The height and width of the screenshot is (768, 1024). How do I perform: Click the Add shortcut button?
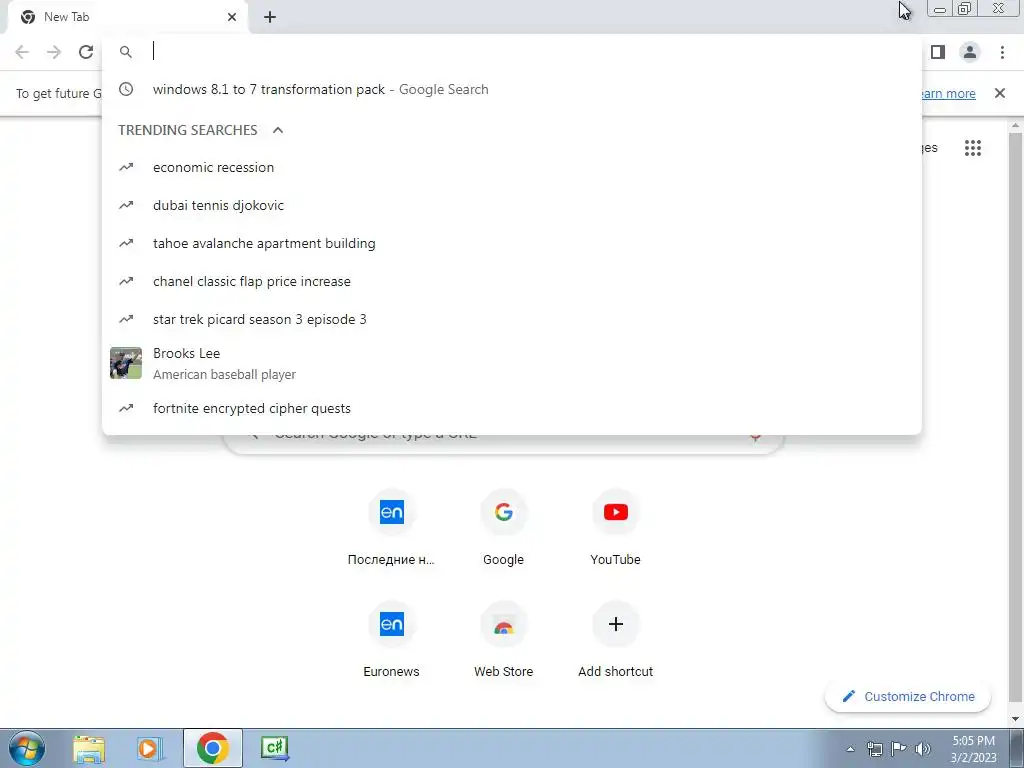click(x=615, y=640)
